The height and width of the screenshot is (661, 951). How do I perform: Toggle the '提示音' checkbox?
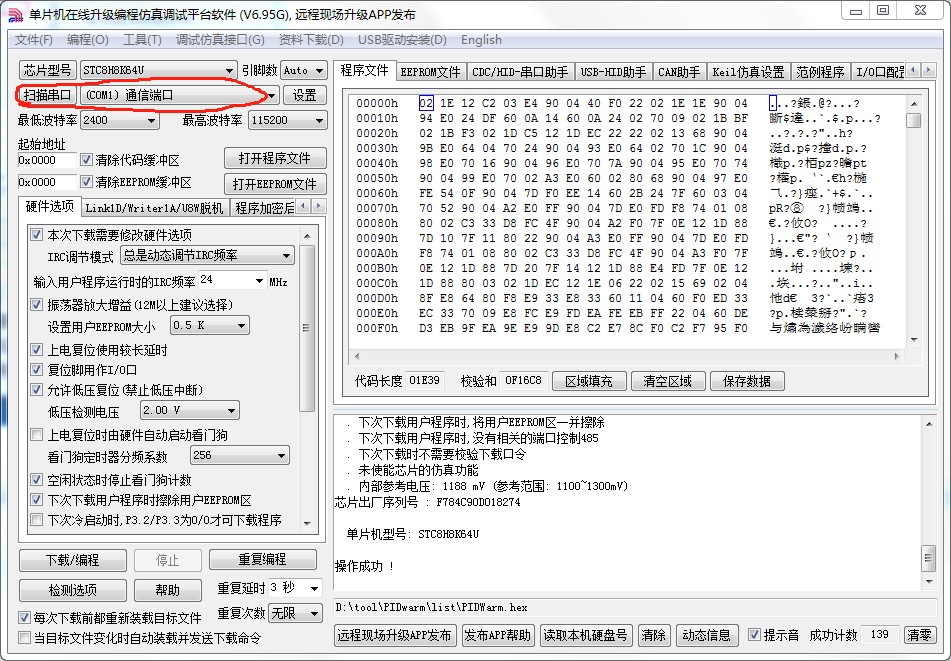754,635
